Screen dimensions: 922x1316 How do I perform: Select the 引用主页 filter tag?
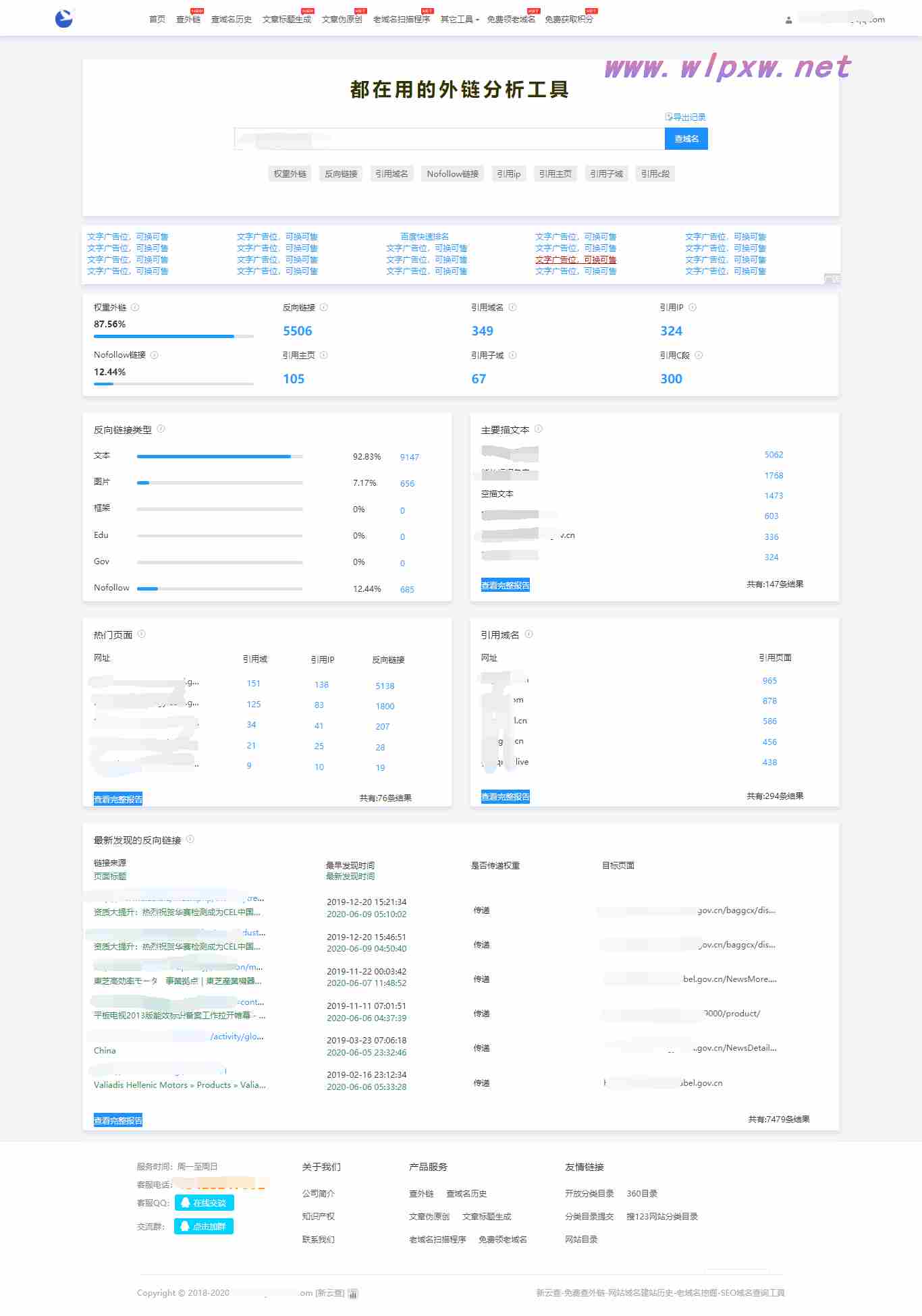tap(555, 174)
